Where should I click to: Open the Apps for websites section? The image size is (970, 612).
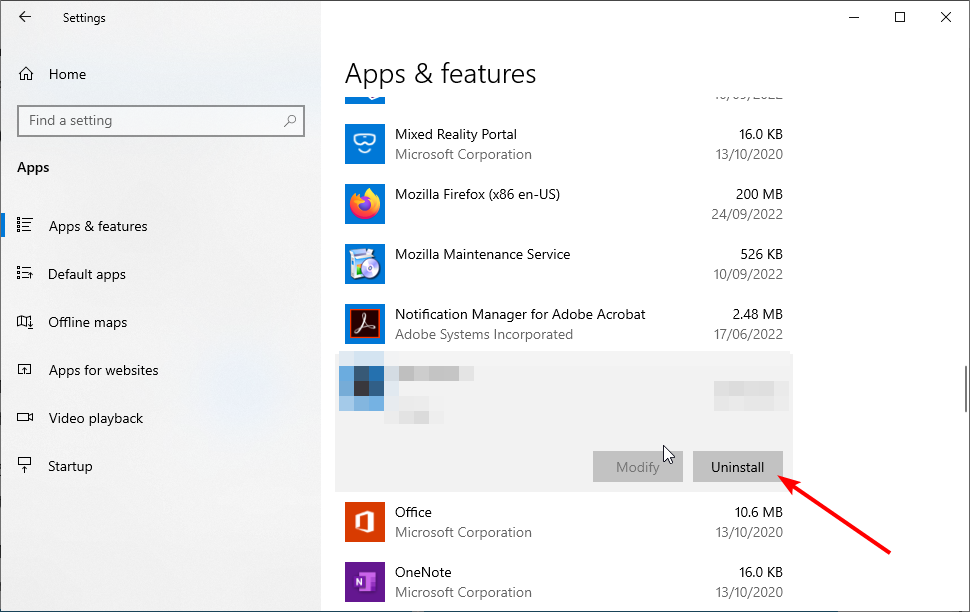click(103, 370)
